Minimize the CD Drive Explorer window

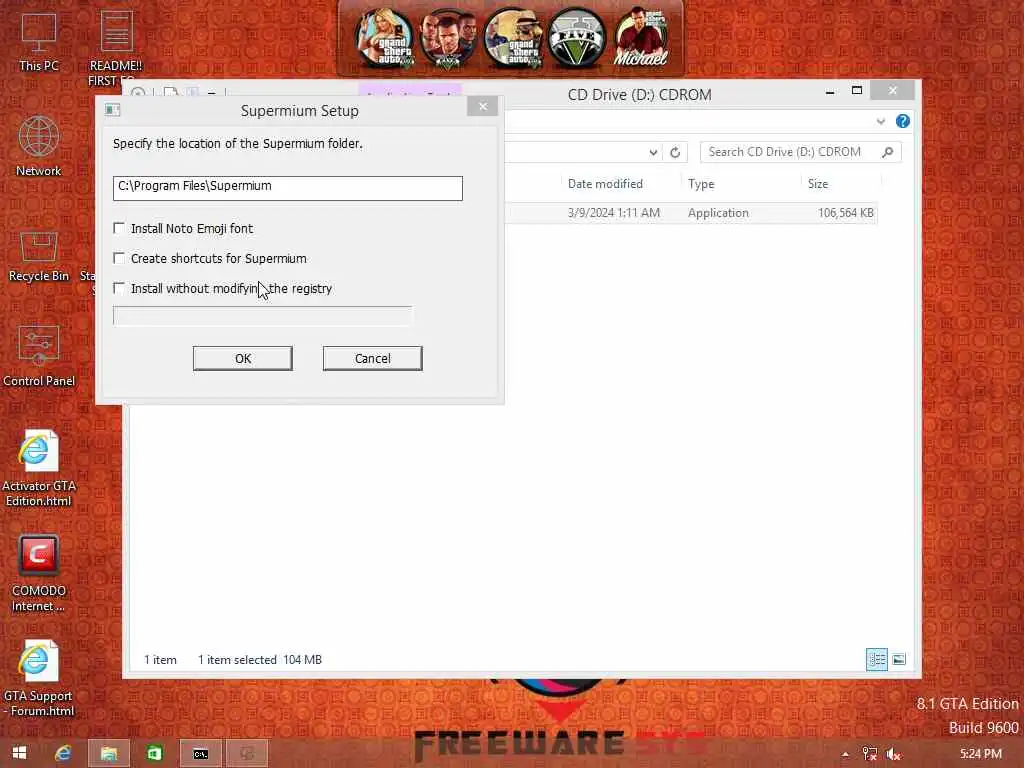[829, 91]
